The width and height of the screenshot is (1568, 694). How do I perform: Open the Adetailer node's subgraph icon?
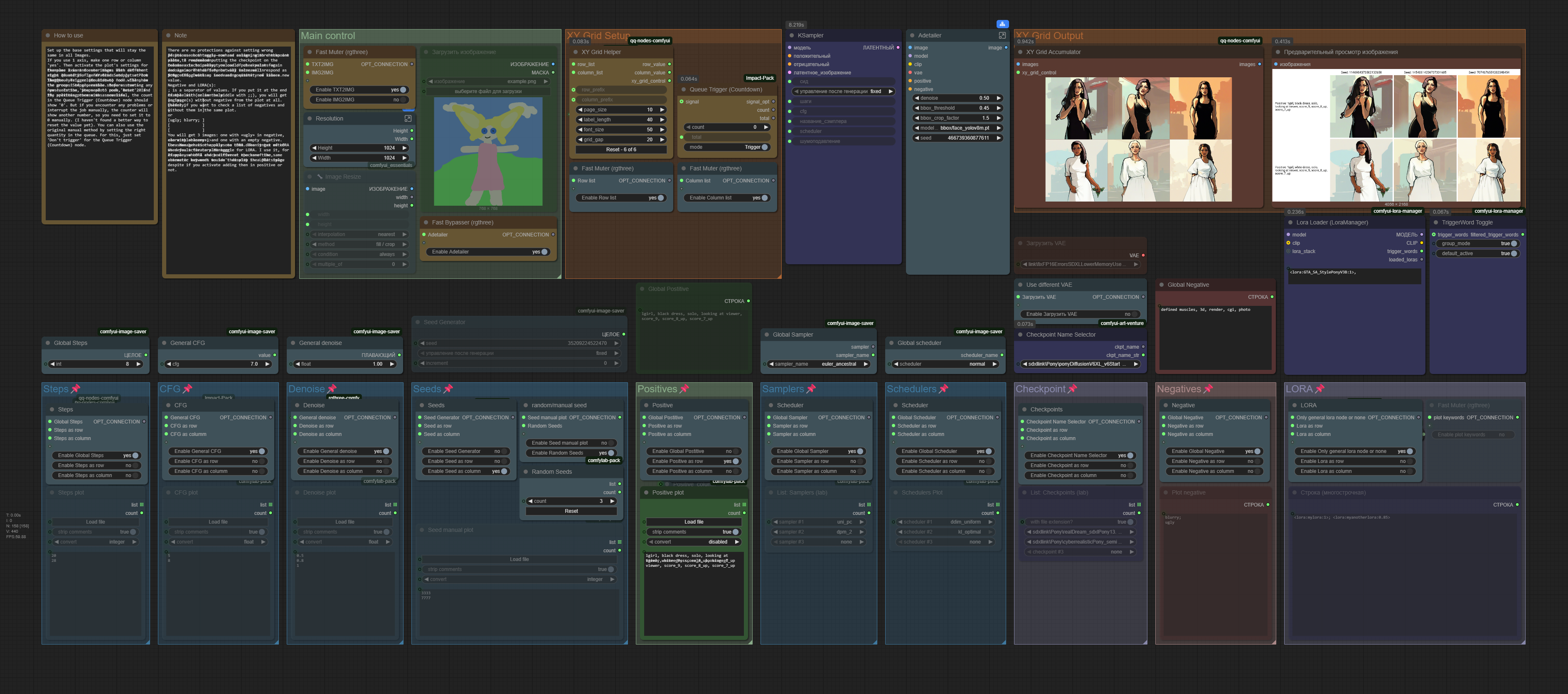coord(1002,35)
